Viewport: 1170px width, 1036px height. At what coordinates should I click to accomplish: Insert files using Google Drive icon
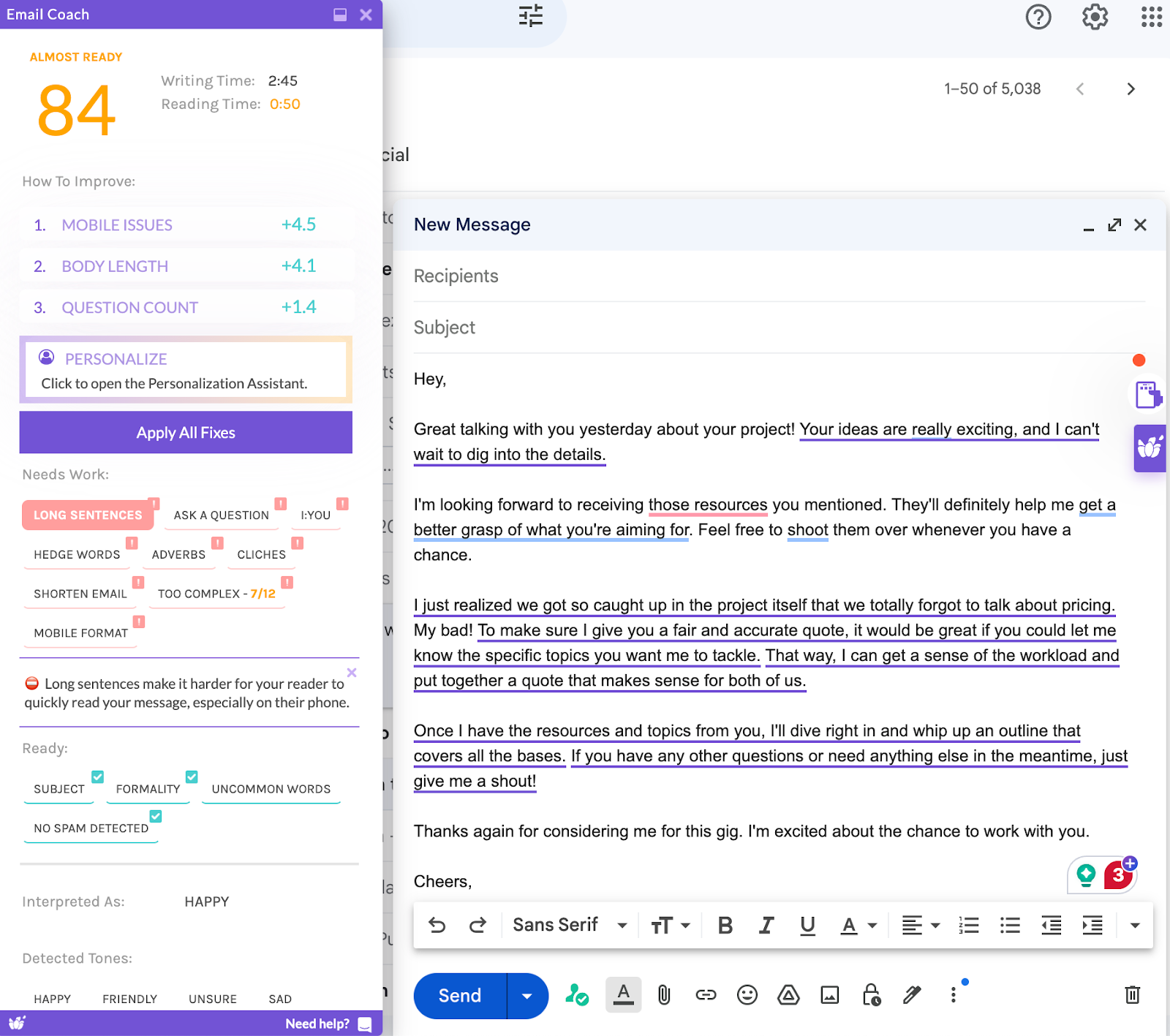click(x=788, y=995)
